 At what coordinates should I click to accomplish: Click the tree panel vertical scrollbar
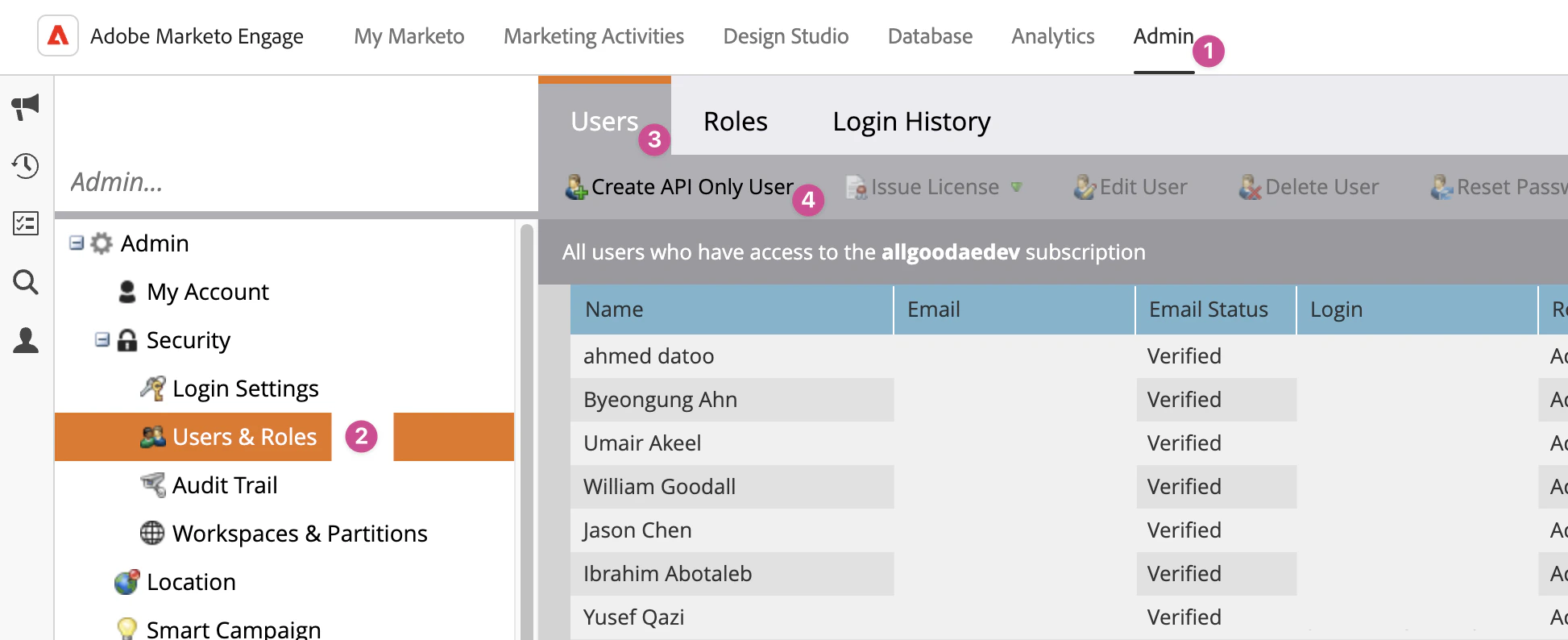pyautogui.click(x=527, y=431)
